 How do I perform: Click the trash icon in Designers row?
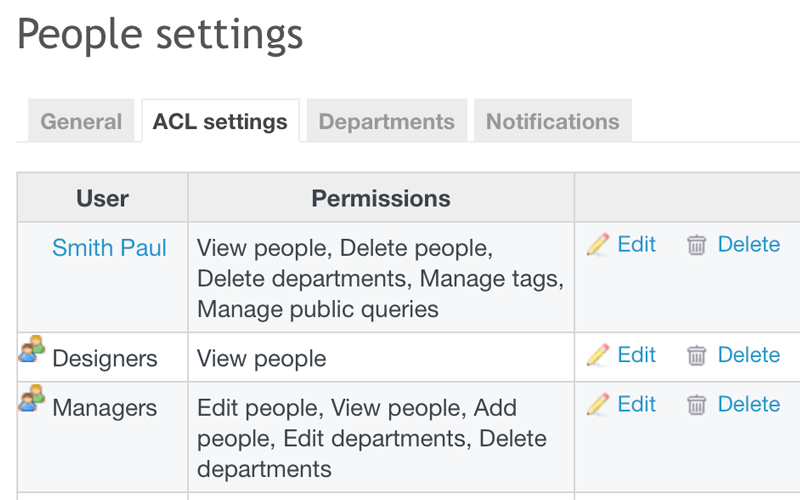(x=697, y=355)
